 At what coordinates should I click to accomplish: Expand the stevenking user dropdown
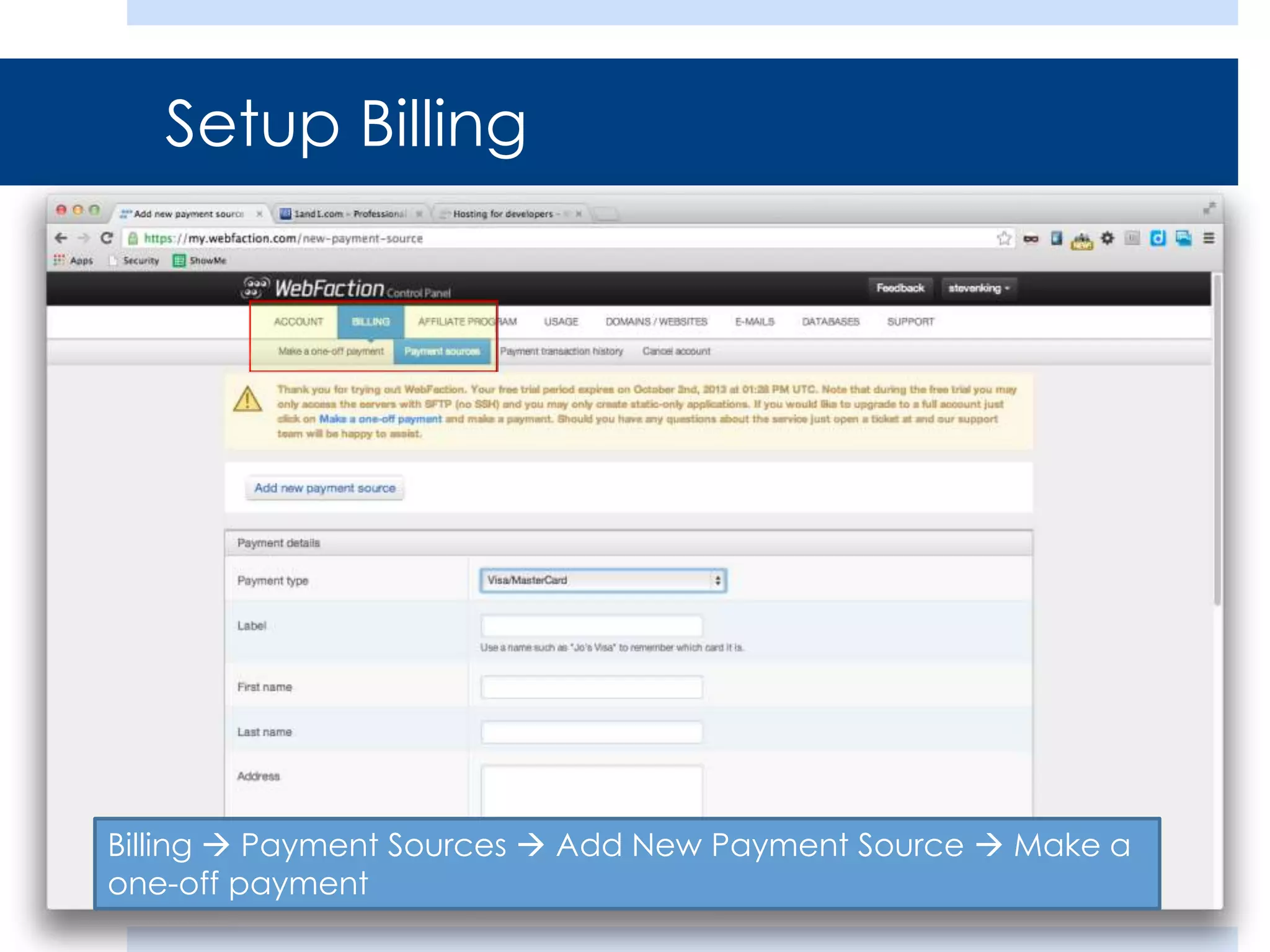click(979, 288)
